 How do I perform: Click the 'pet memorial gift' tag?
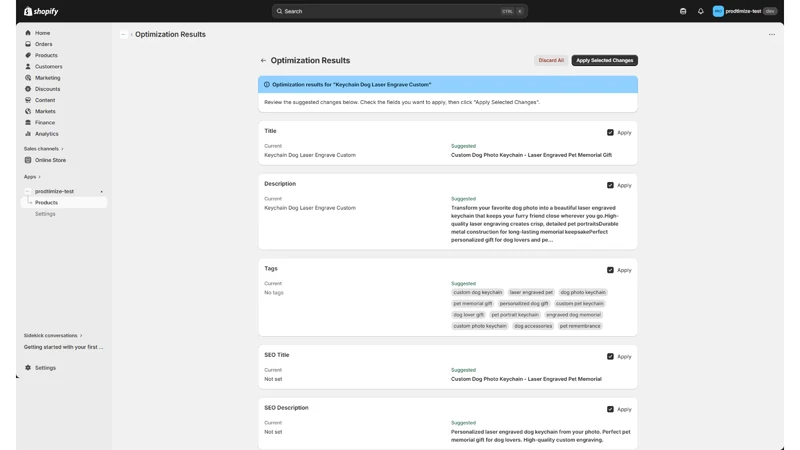(472, 304)
